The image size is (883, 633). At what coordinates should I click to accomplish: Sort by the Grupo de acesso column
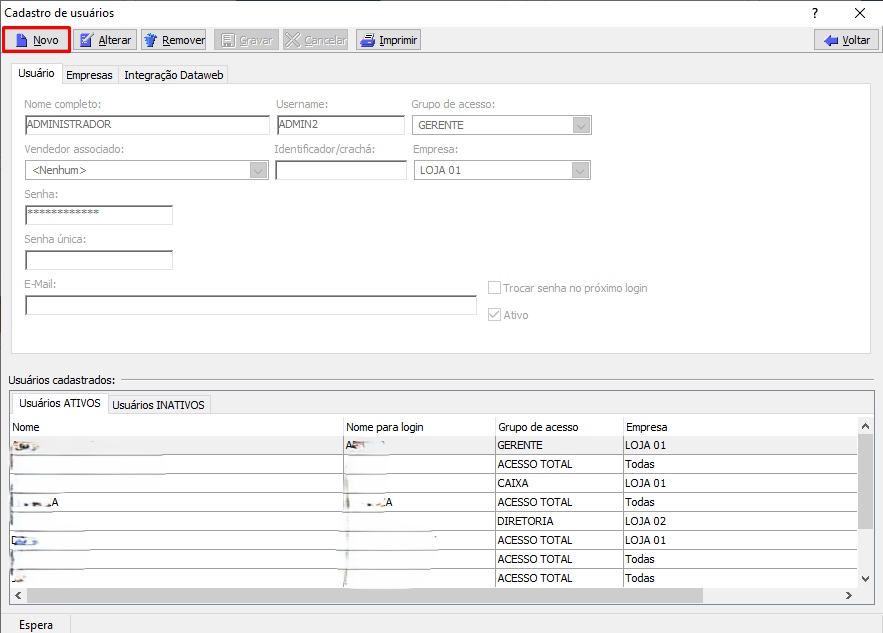pos(559,427)
